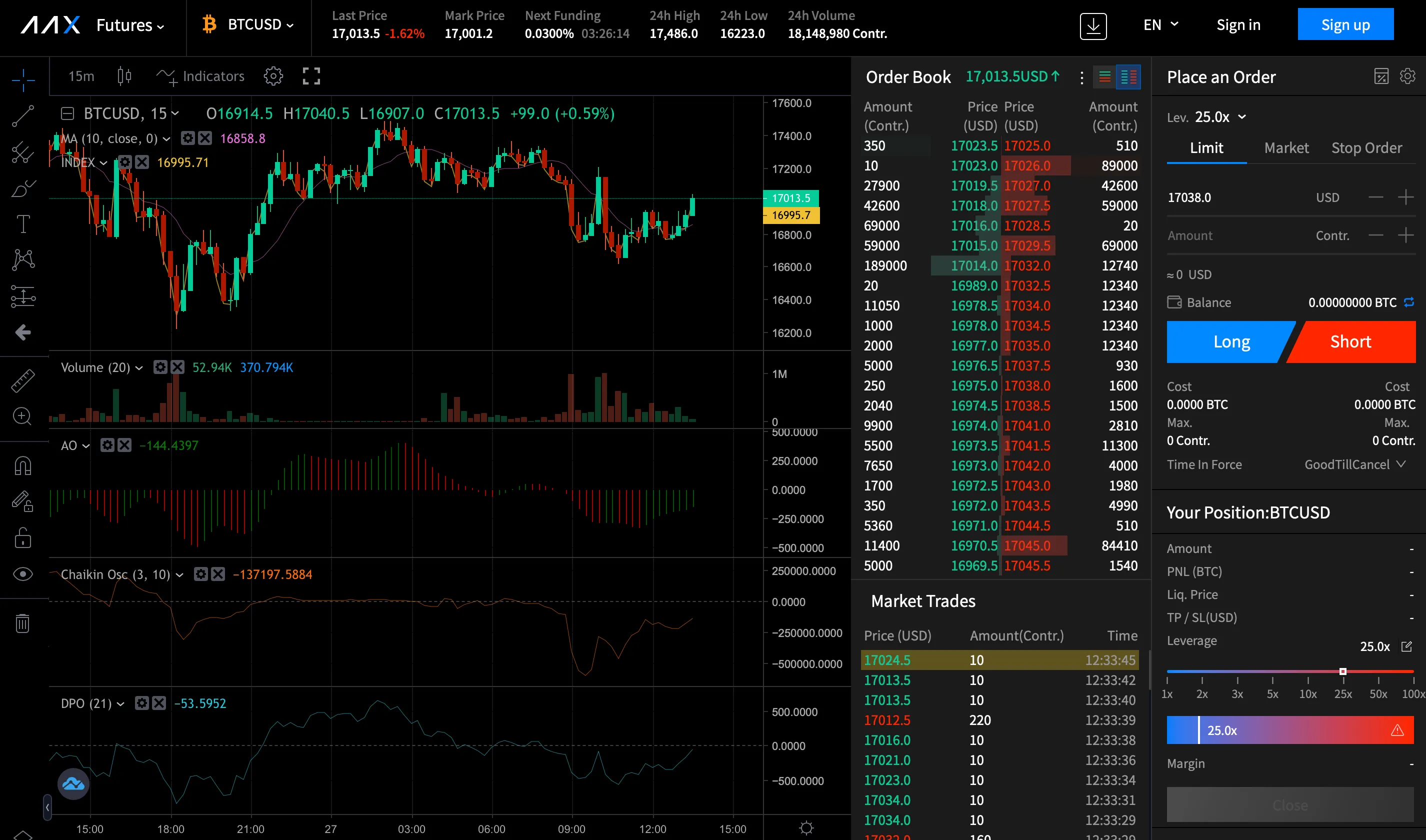
Task: Open chart theme toggle at bottom right
Action: pyautogui.click(x=806, y=828)
